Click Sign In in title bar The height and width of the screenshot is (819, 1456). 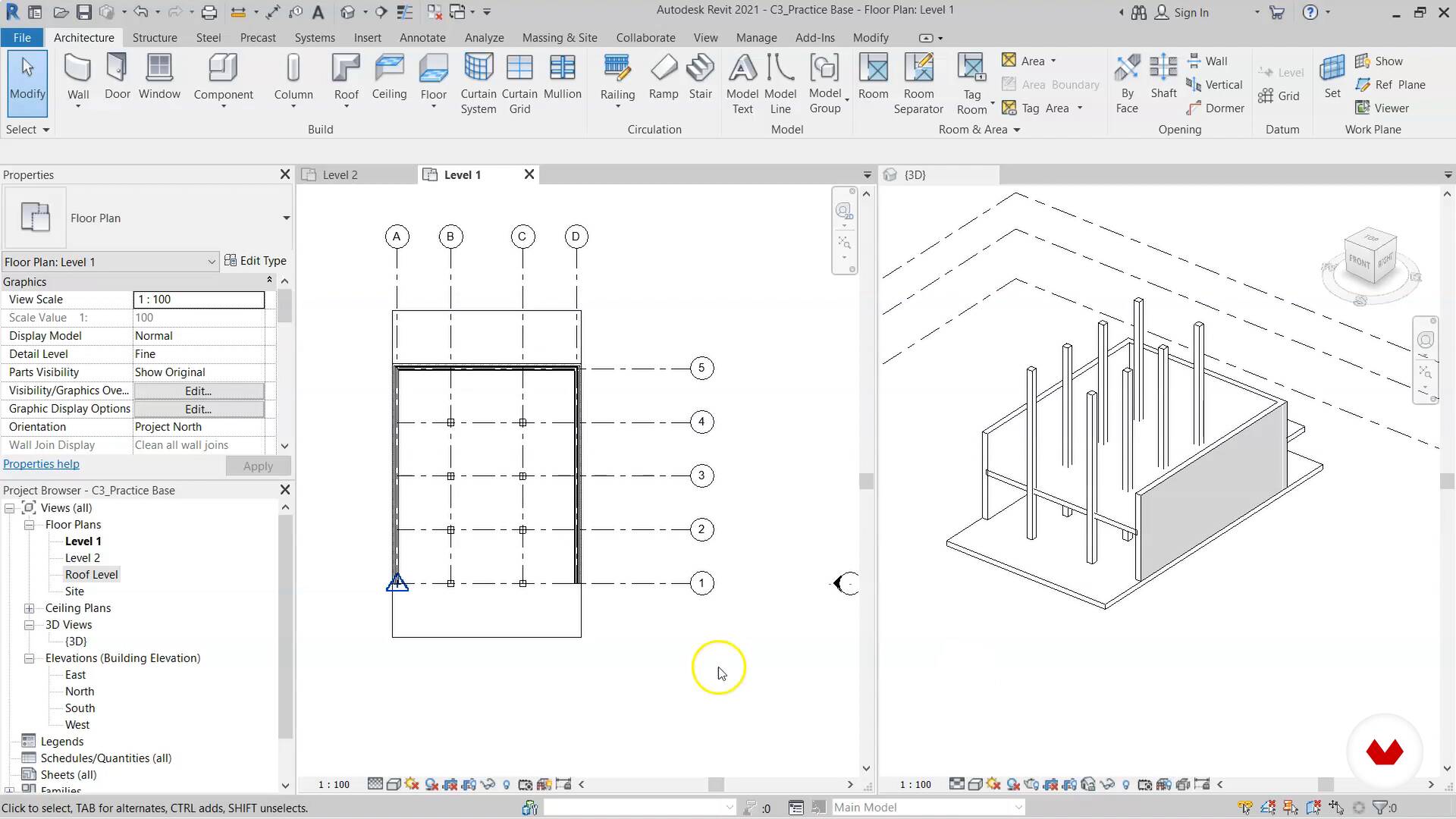(1181, 12)
